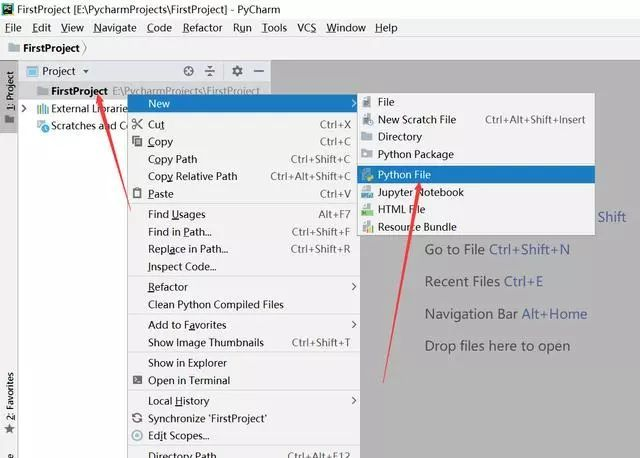Open the Refactor menu in menu bar
This screenshot has width=640, height=458.
pyautogui.click(x=202, y=28)
